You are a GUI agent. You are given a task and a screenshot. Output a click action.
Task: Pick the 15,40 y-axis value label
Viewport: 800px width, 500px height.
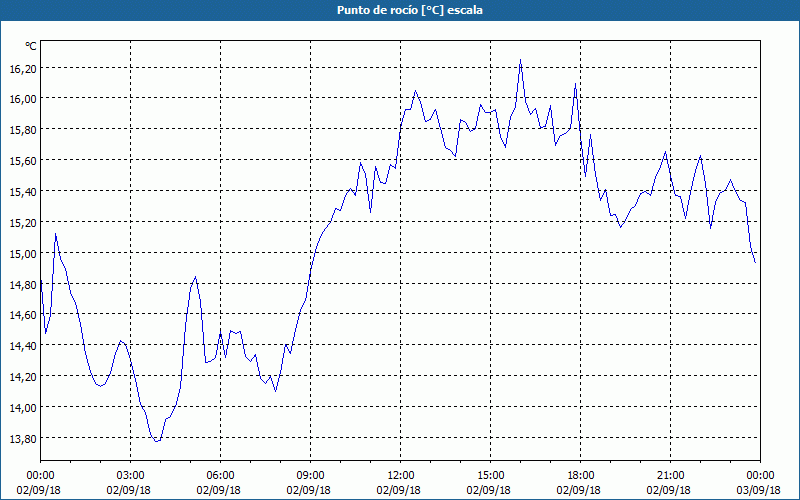[x=23, y=191]
